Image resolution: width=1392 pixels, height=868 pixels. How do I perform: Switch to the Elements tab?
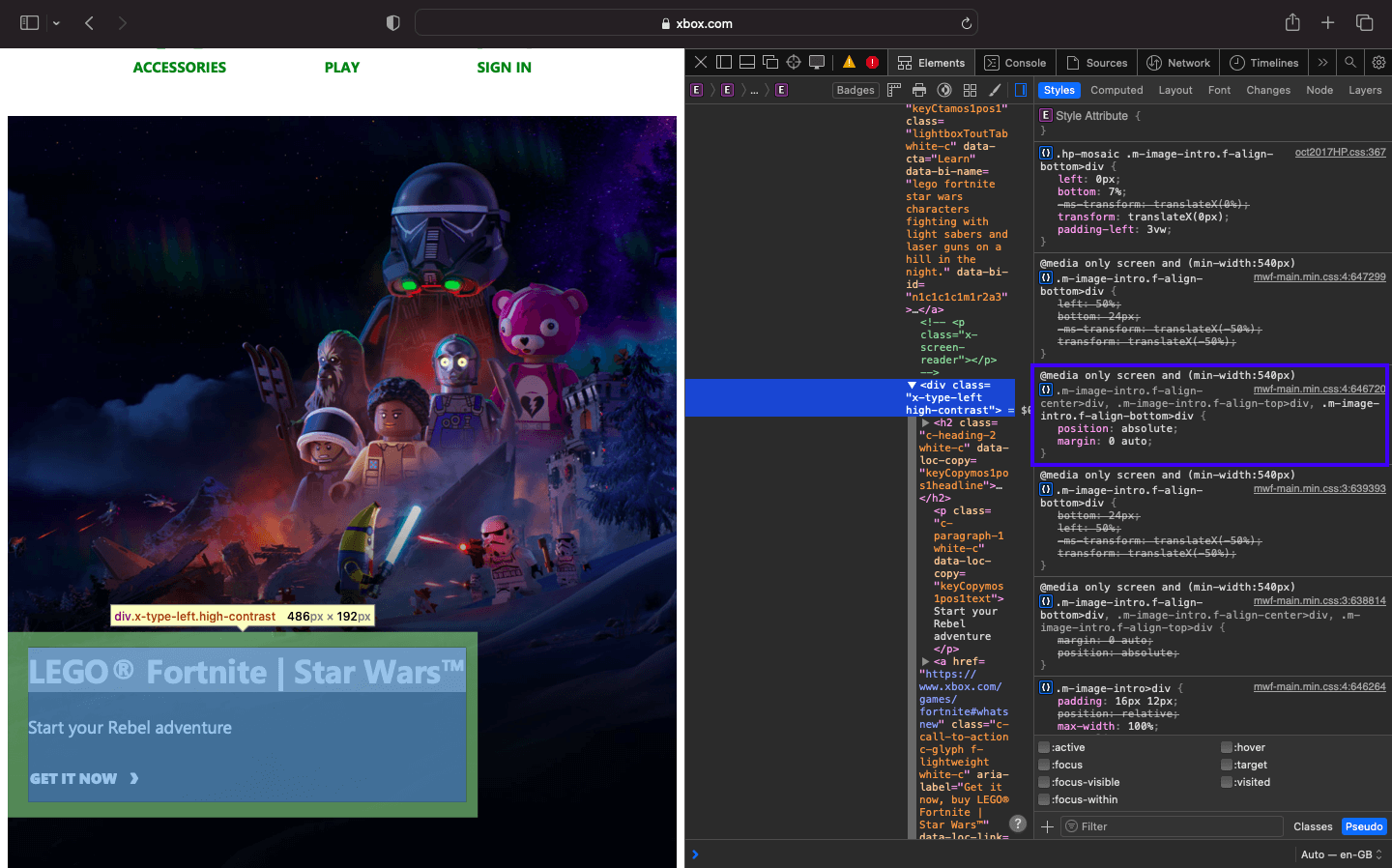[932, 63]
